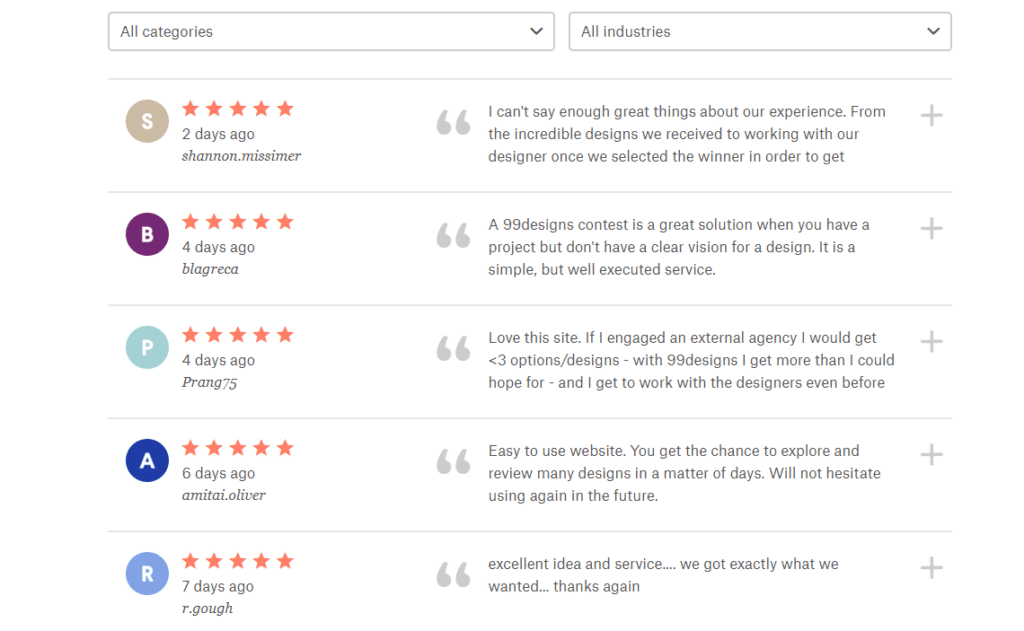
Task: Click the S avatar for shannon.missimer
Action: coord(147,122)
